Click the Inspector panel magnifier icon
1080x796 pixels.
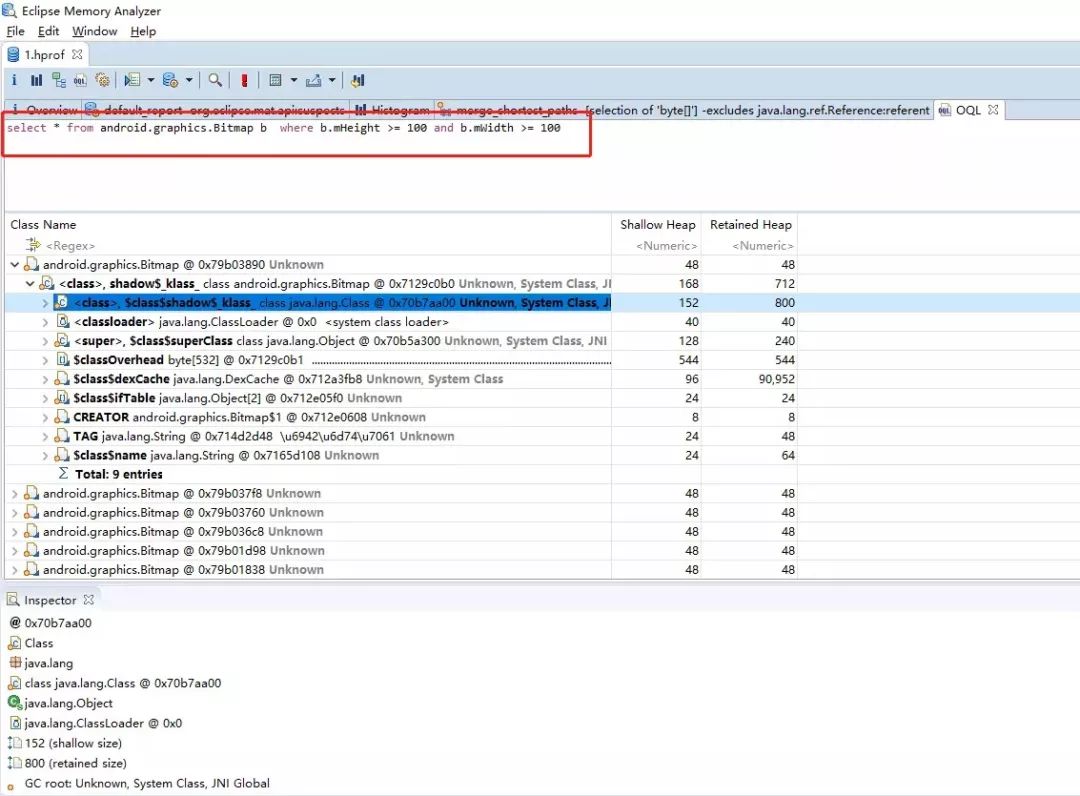click(x=13, y=600)
